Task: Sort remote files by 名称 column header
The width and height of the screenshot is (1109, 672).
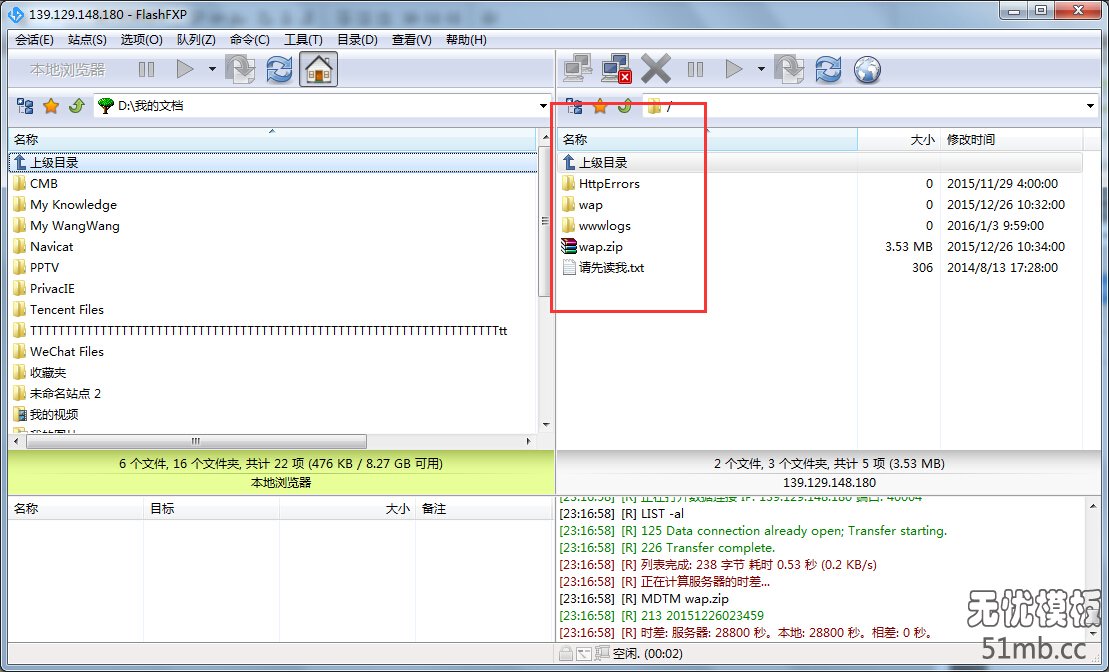Action: click(707, 139)
